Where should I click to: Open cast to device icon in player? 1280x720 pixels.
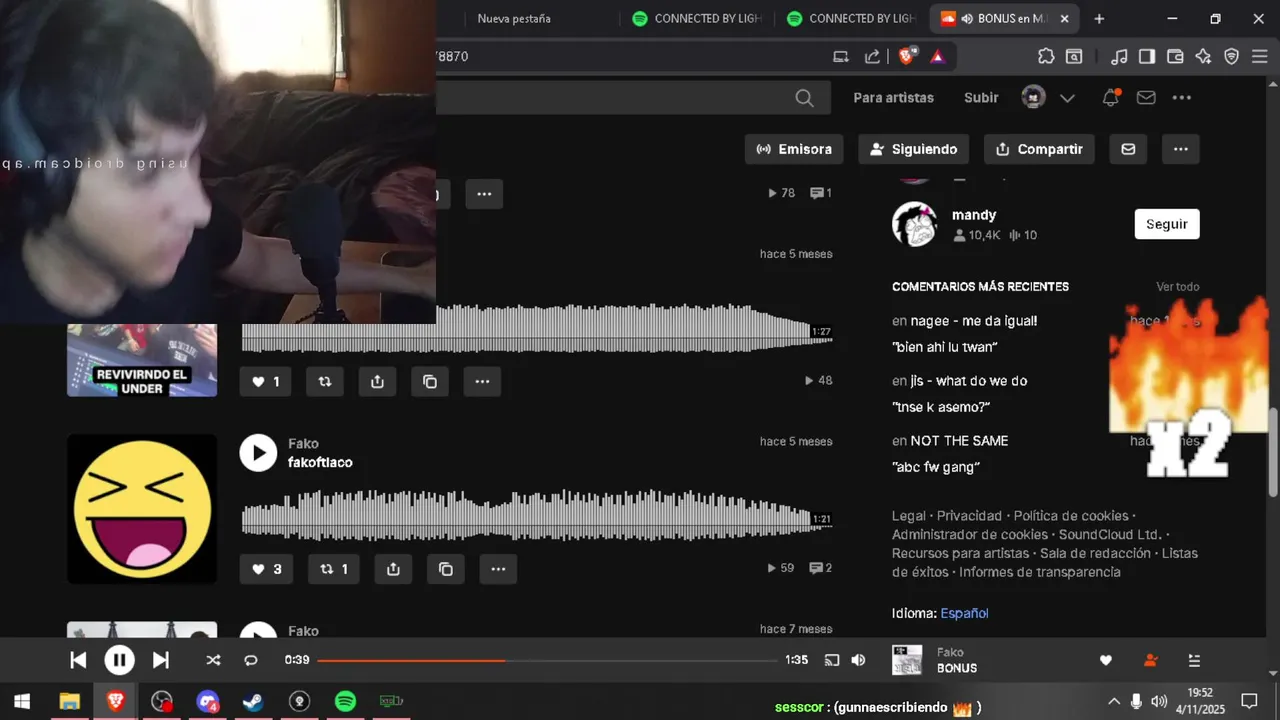pos(831,660)
